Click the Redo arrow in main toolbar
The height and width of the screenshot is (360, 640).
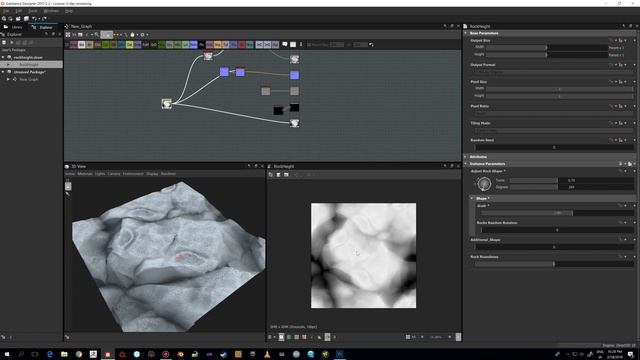(44, 19)
